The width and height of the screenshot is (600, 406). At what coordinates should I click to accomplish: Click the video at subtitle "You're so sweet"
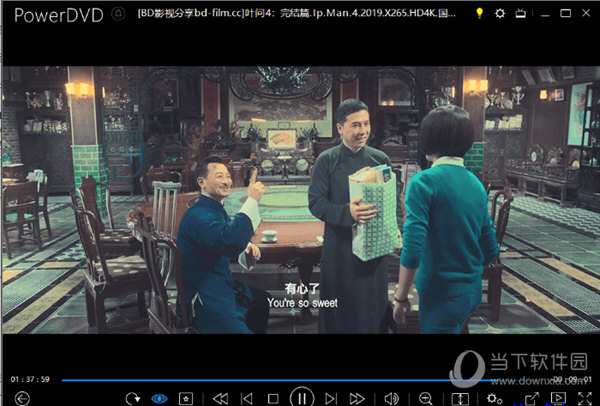click(302, 303)
